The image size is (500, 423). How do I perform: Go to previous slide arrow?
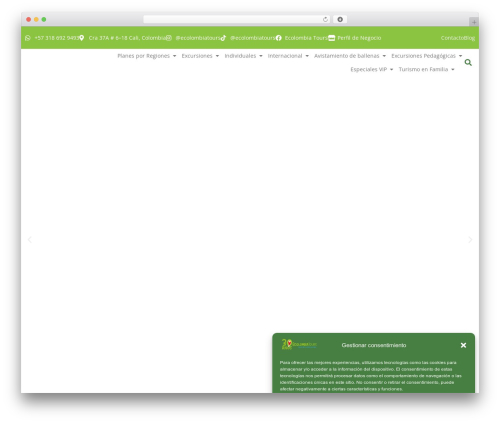pyautogui.click(x=30, y=240)
